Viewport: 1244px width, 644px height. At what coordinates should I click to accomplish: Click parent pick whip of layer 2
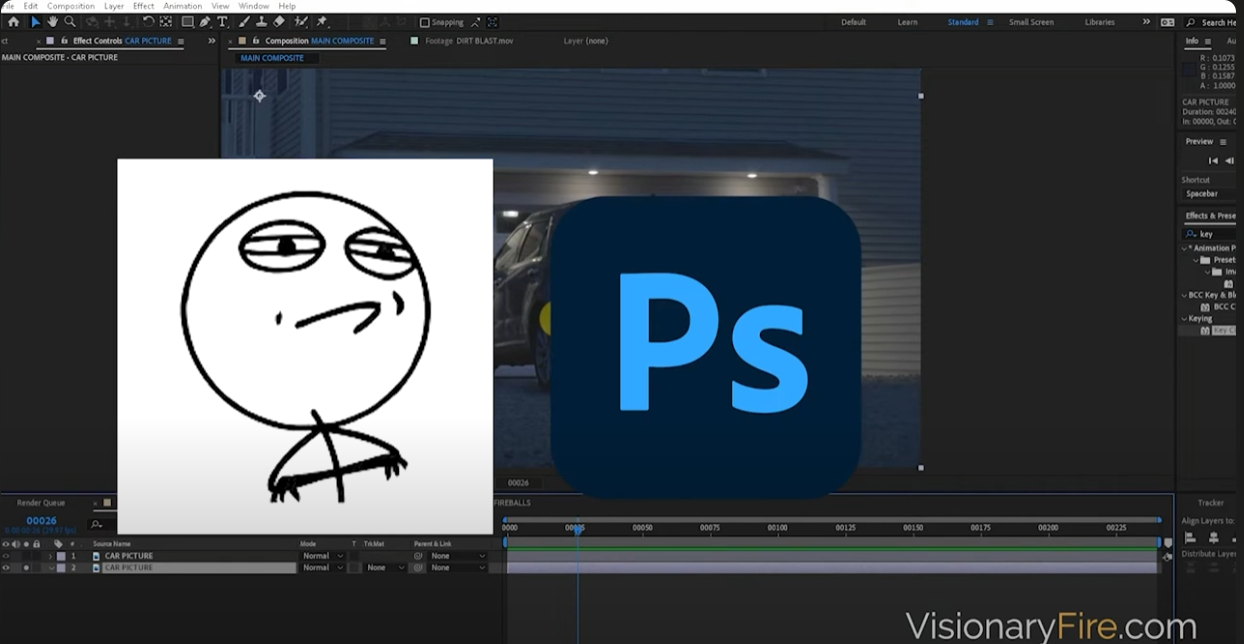pos(418,567)
